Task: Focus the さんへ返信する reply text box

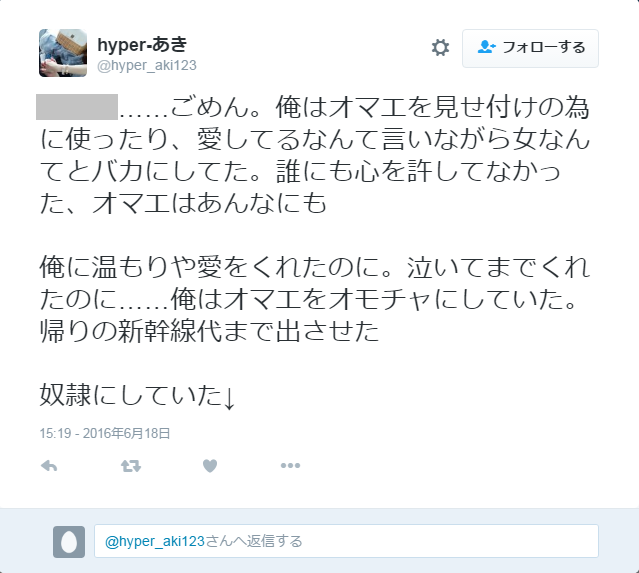Action: pyautogui.click(x=346, y=541)
